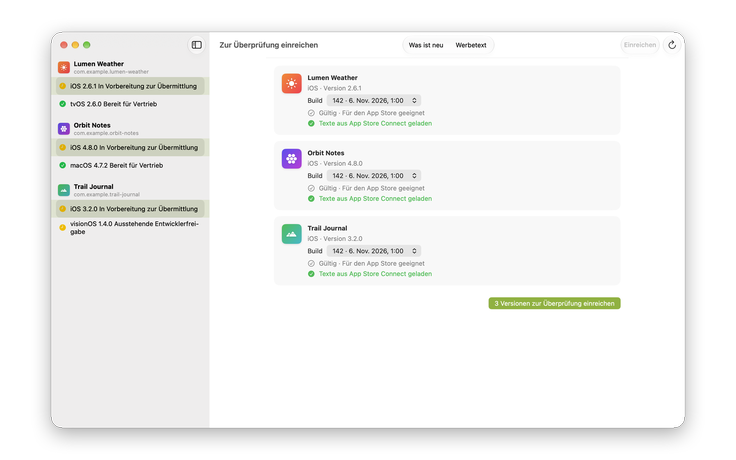Screen dimensions: 736x460
Task: Open the Build dropdown for Trail Journal
Action: click(374, 251)
